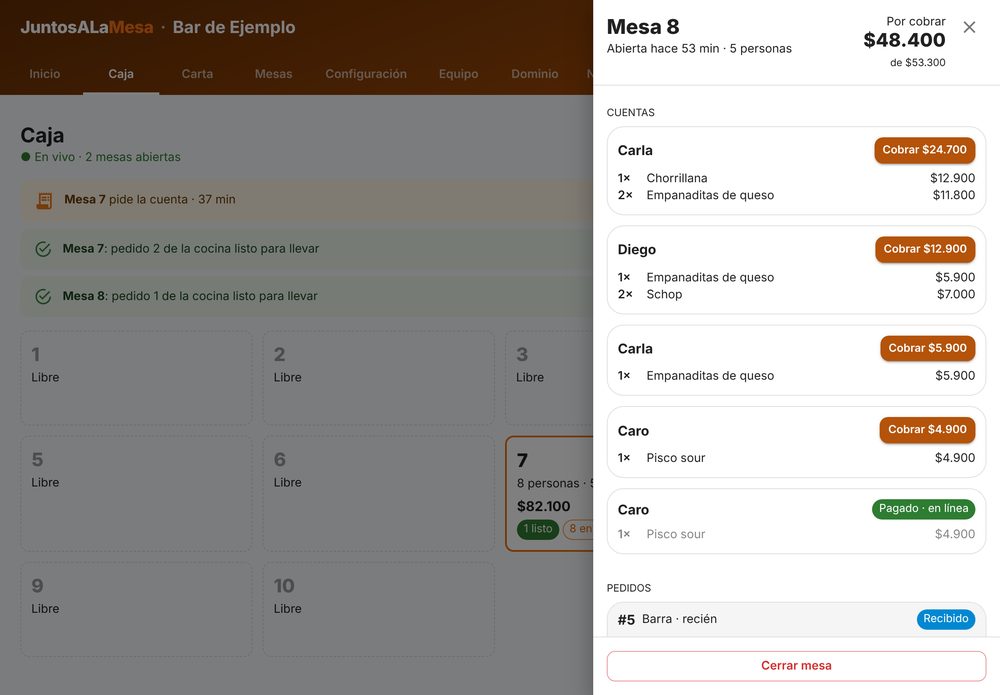The height and width of the screenshot is (695, 1000).
Task: Select free table 10 card
Action: 379,610
